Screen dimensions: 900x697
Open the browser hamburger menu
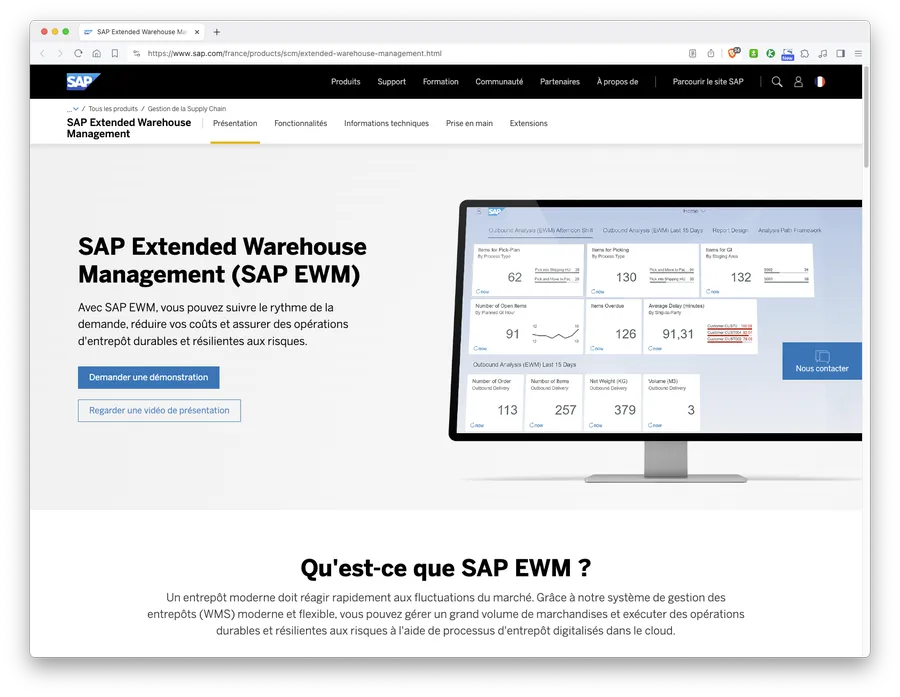tap(858, 53)
